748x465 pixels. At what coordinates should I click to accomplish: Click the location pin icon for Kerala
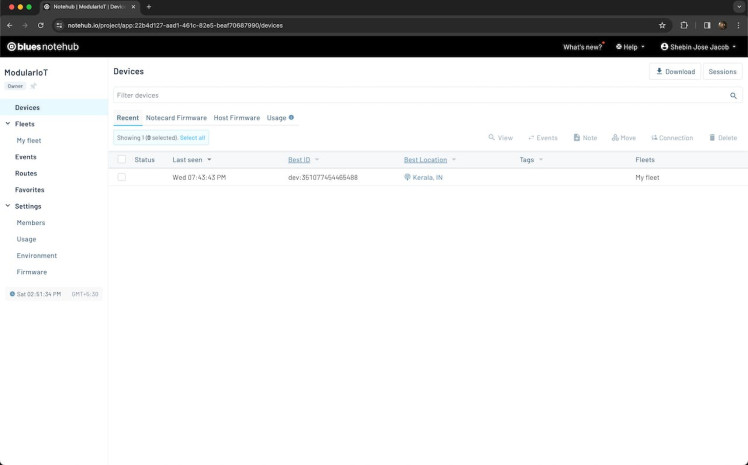407,177
